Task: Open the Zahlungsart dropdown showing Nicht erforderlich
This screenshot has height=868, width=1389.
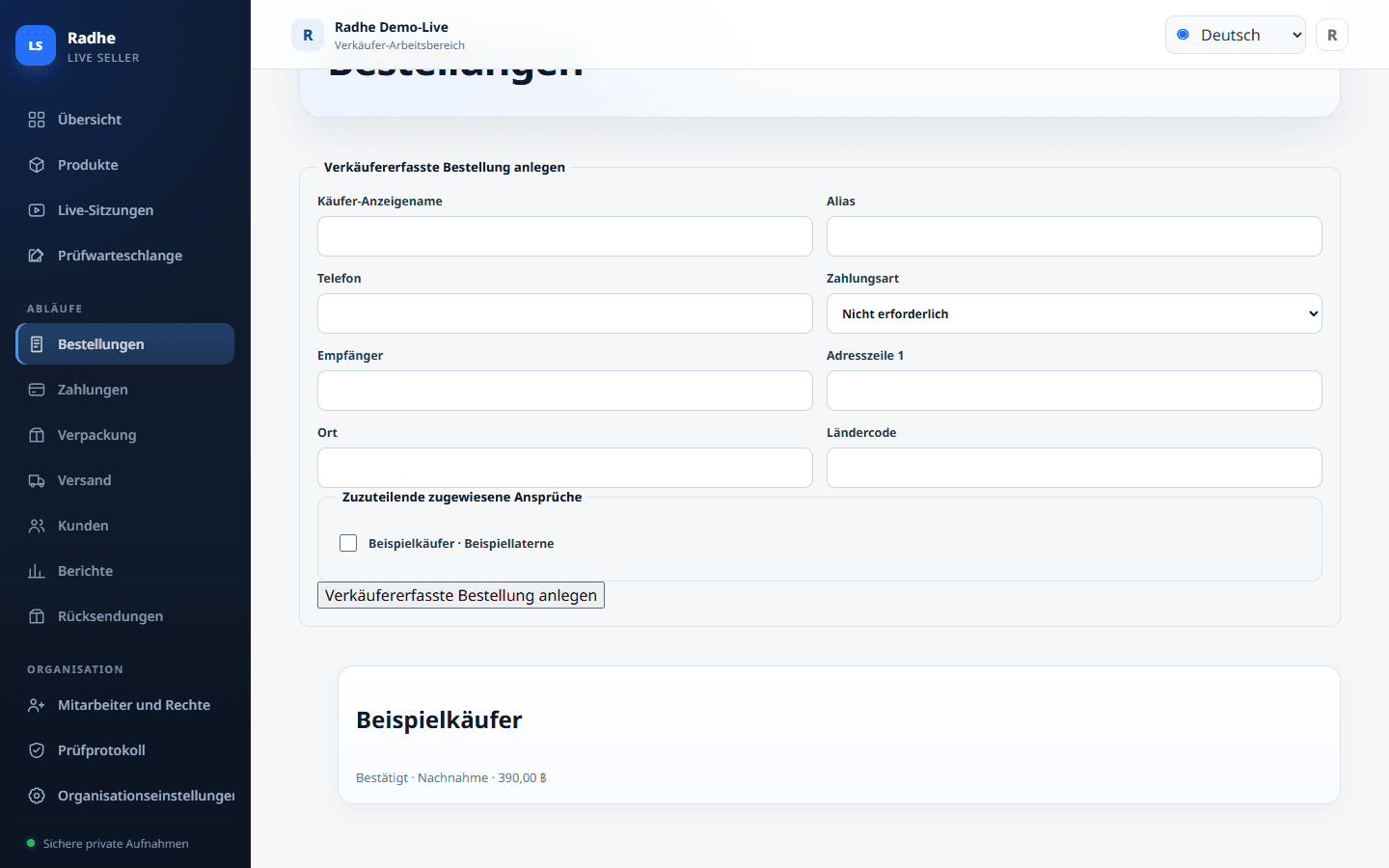Action: (x=1074, y=313)
